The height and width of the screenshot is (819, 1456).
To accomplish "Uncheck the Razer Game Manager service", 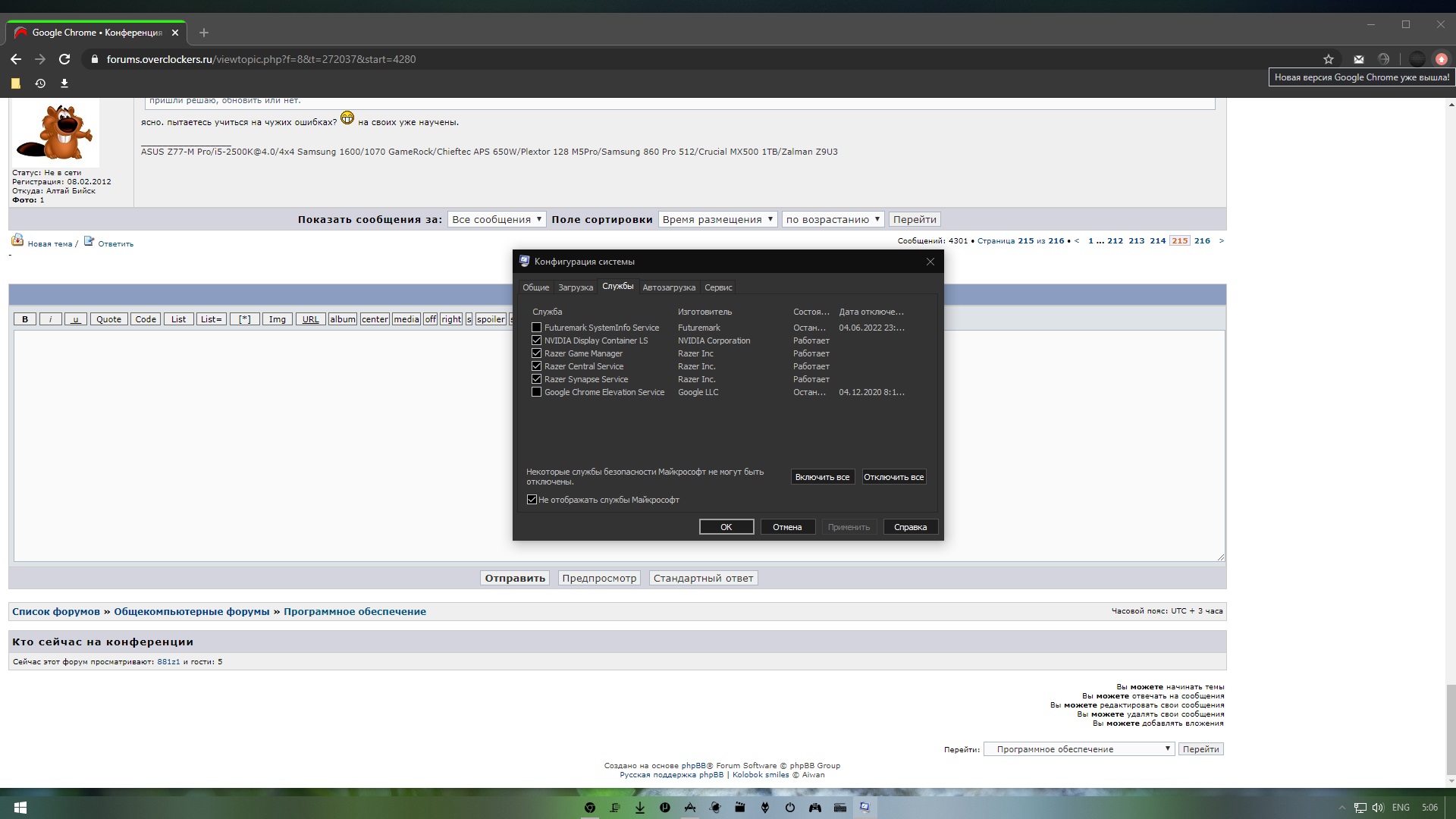I will tap(537, 353).
